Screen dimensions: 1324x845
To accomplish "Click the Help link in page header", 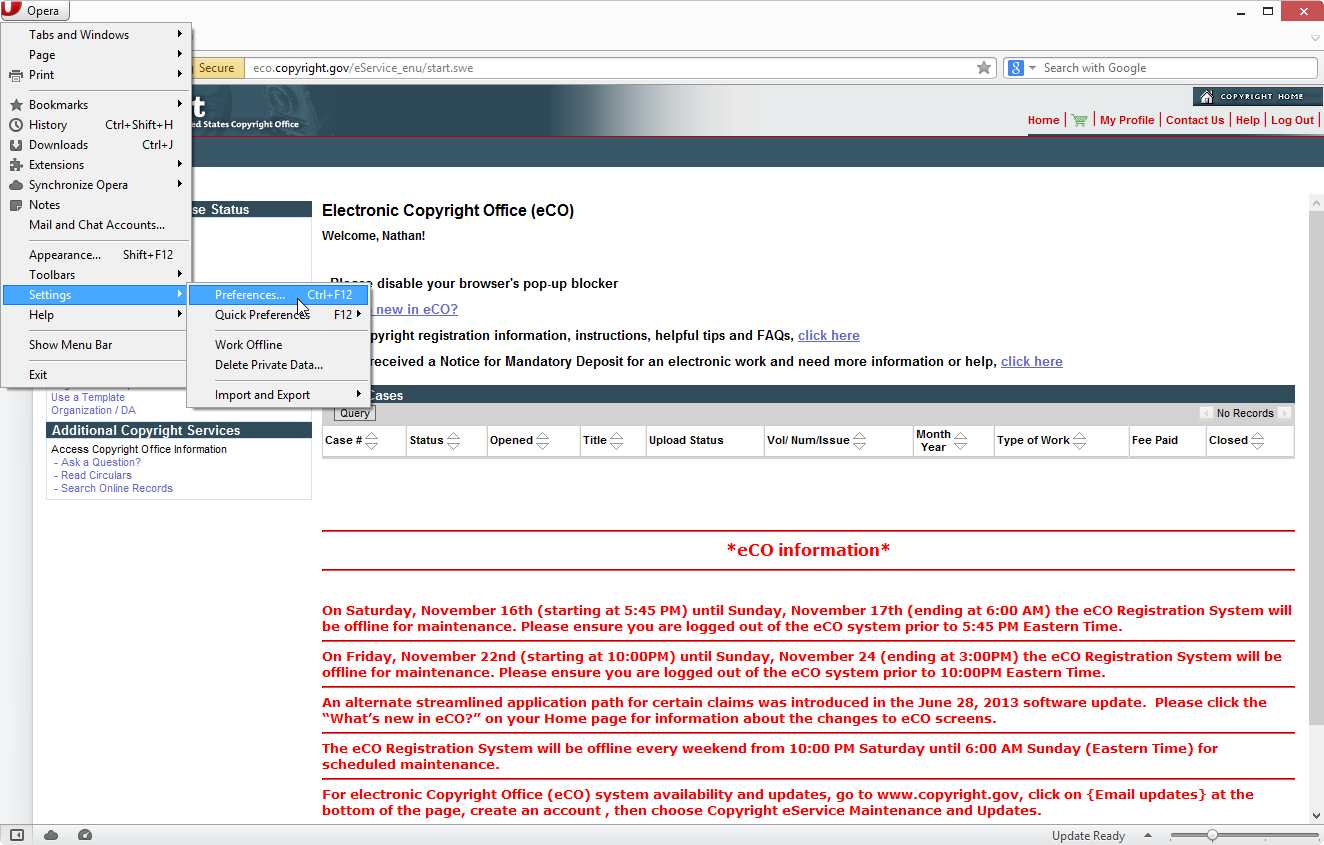I will tap(1248, 120).
